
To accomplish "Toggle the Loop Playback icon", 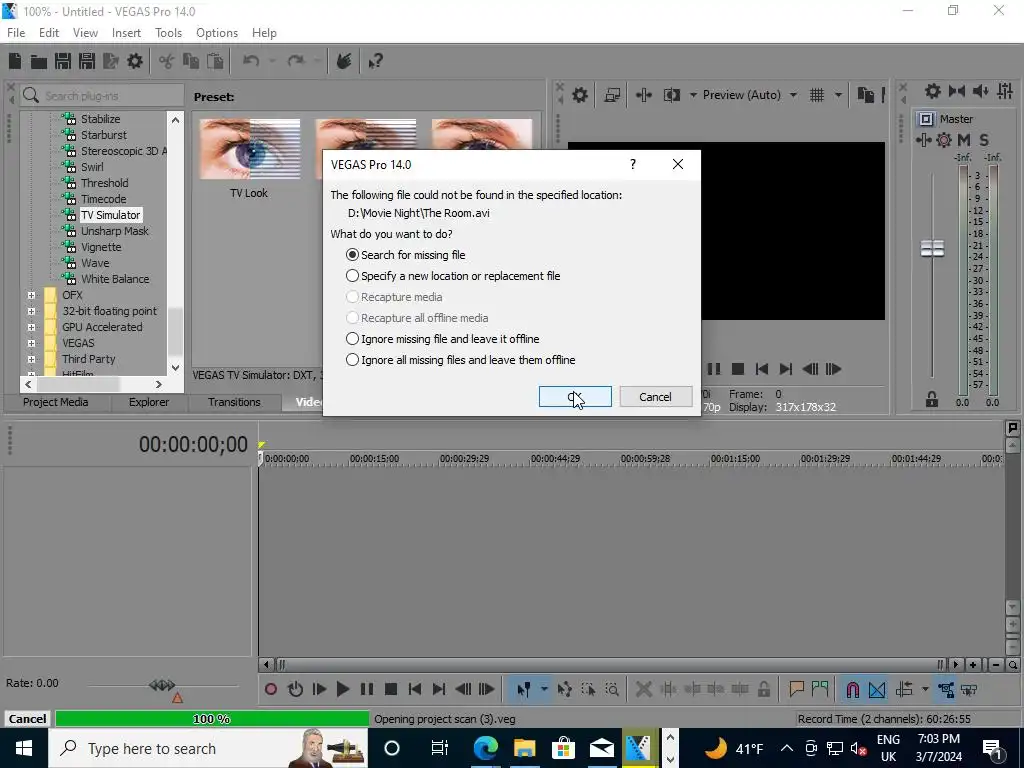I will pos(295,689).
